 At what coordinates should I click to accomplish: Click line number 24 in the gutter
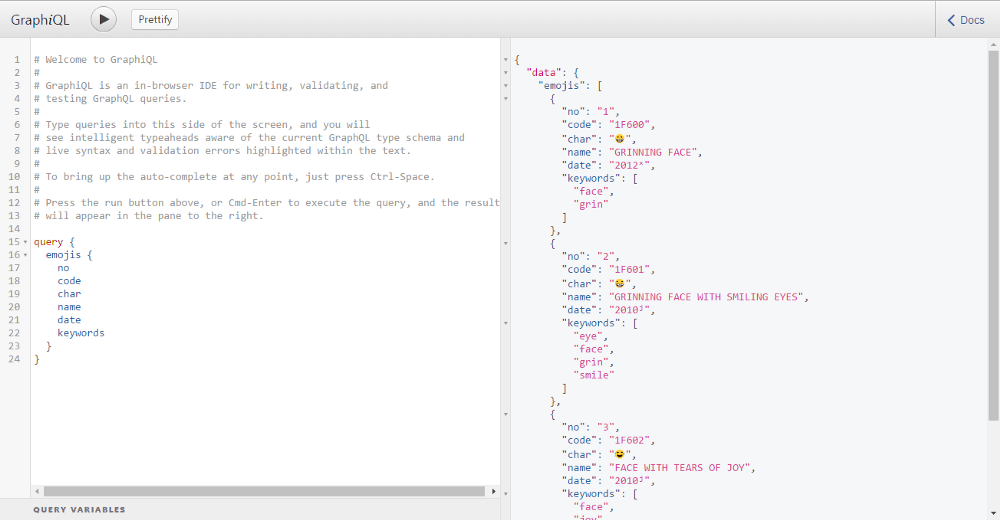click(14, 359)
